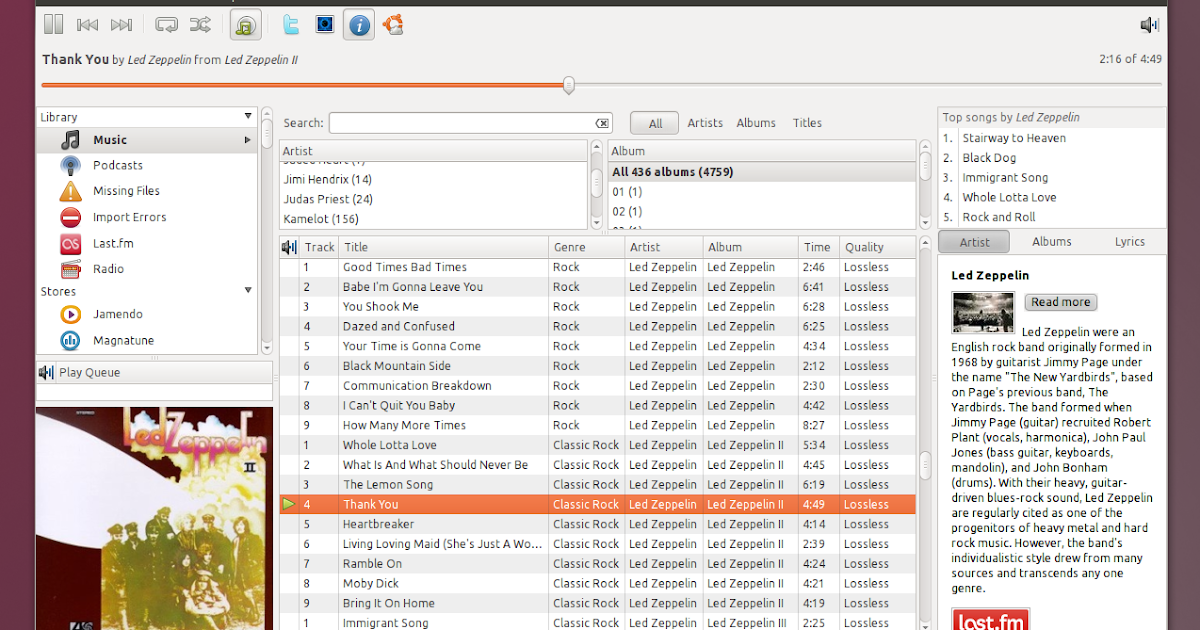
Task: Open the lost.fm link
Action: click(990, 619)
